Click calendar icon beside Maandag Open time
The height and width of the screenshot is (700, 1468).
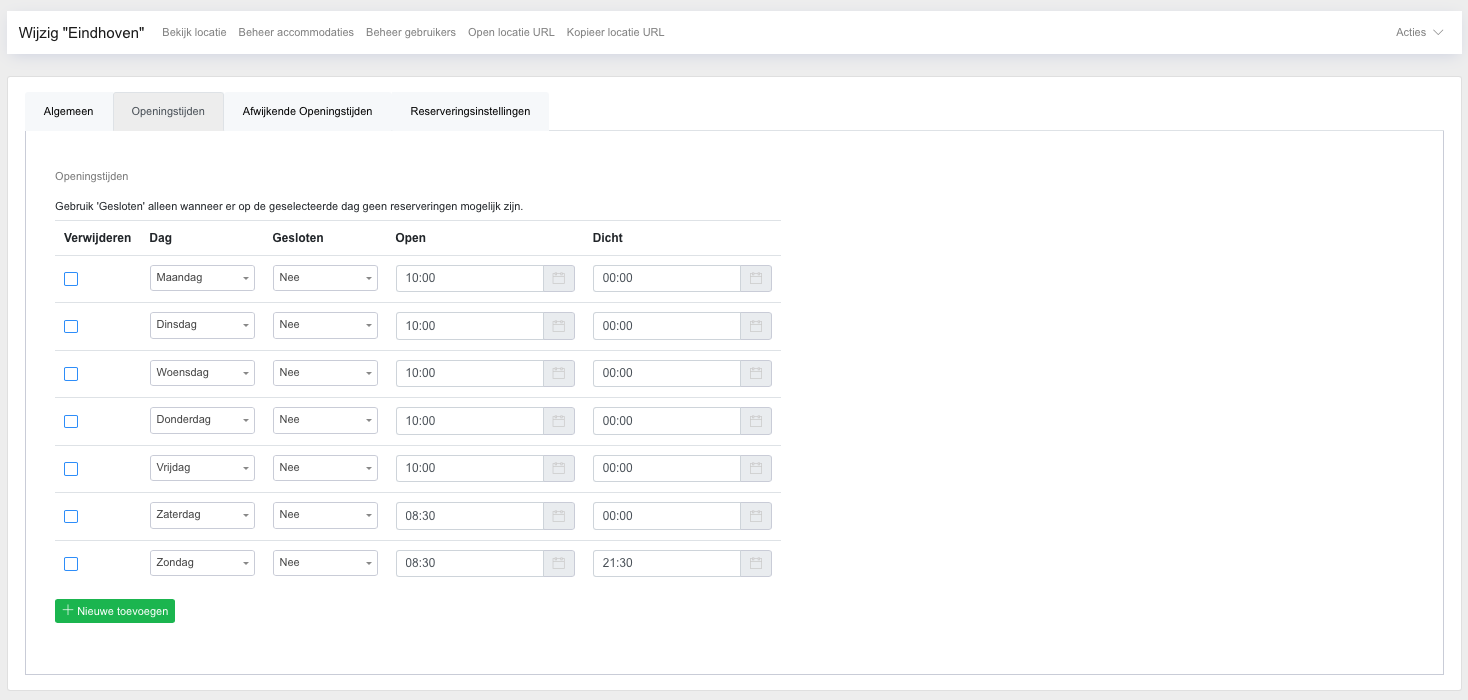point(559,278)
